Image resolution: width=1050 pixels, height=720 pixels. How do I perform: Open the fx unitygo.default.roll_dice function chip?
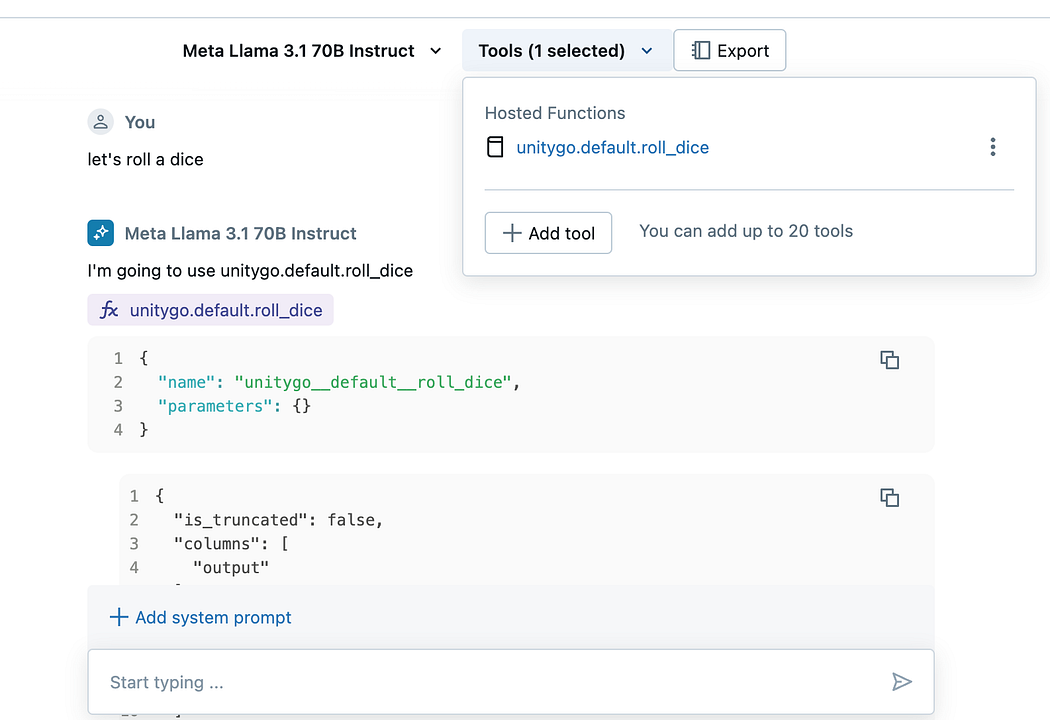(x=210, y=310)
